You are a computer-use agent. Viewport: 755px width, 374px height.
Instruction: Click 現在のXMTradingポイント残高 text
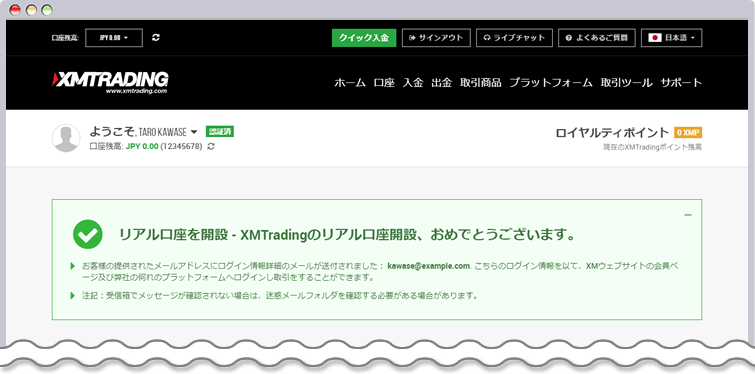click(652, 147)
